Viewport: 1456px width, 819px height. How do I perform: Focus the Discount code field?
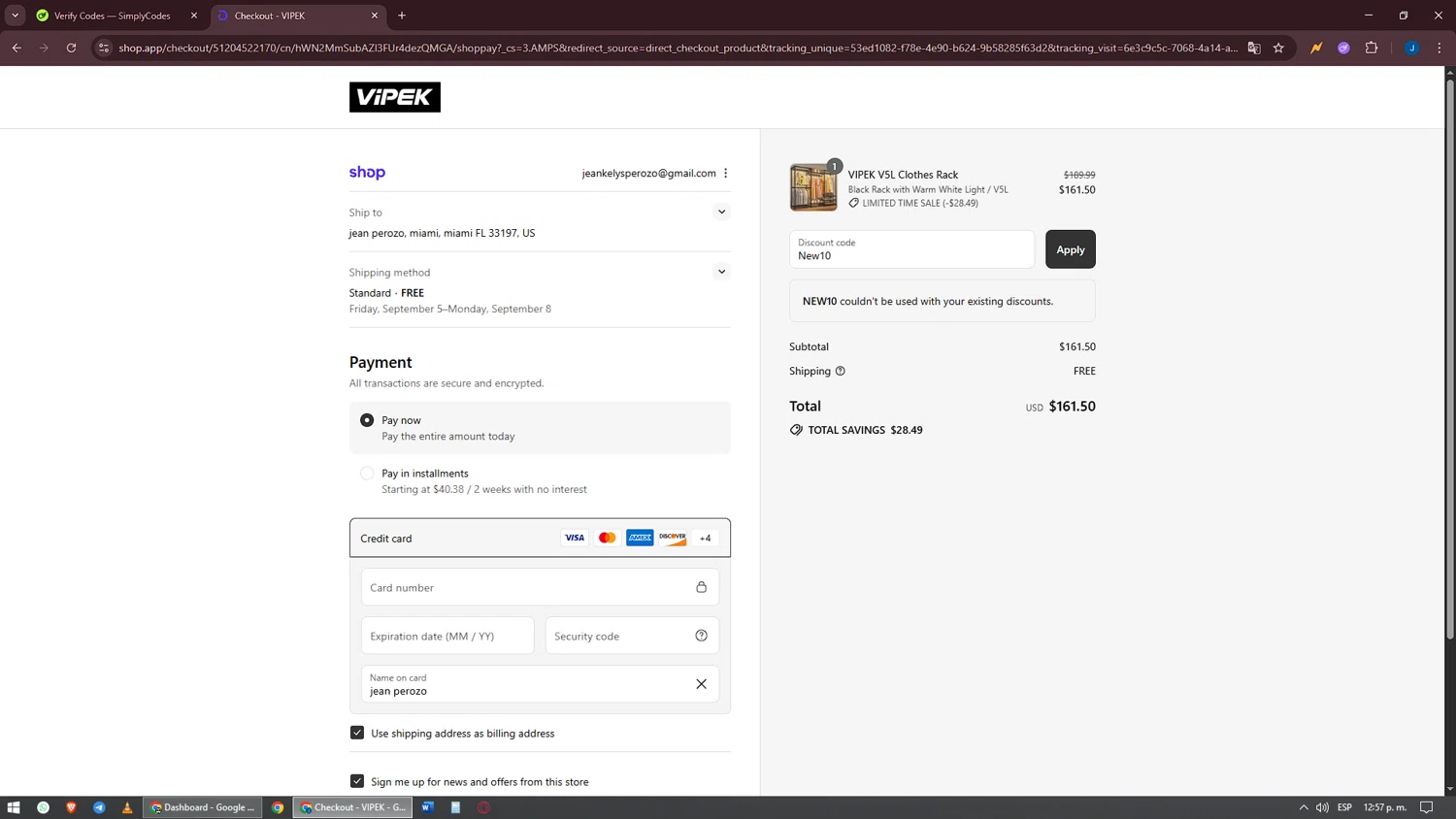click(x=911, y=249)
